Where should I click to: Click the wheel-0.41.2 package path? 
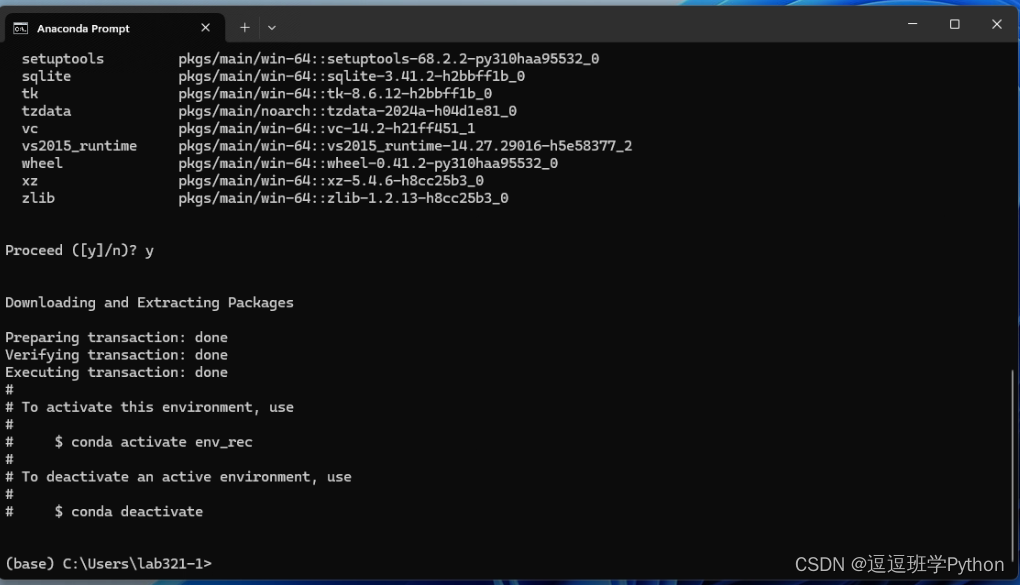(368, 163)
